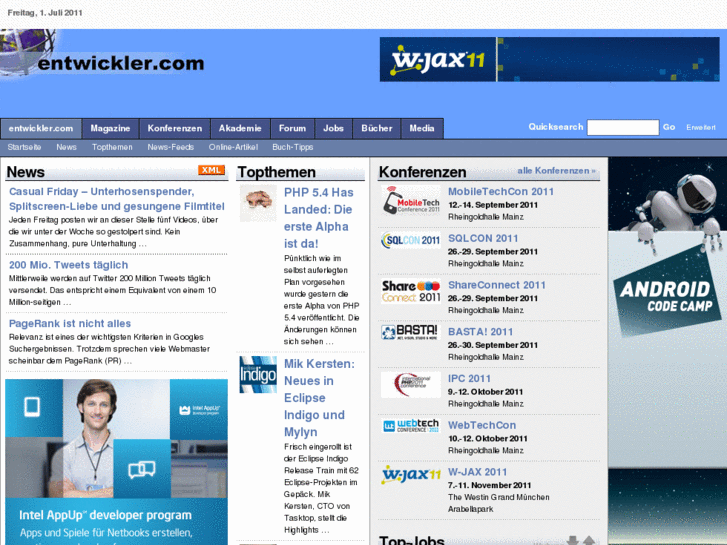Open the XML news feed badge
727x545 pixels.
(x=211, y=170)
